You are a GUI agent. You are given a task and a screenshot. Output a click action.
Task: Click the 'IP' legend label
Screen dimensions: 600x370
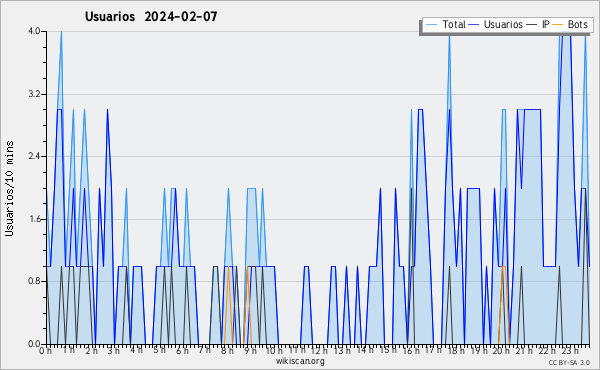click(x=546, y=24)
